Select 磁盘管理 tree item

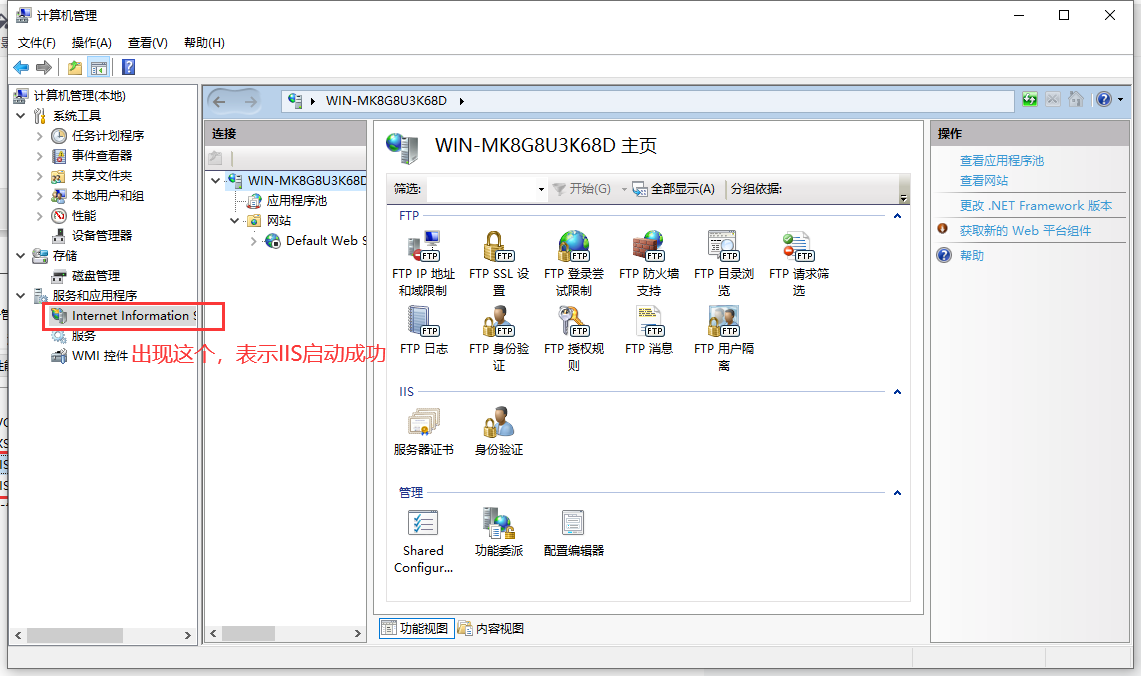tap(86, 276)
